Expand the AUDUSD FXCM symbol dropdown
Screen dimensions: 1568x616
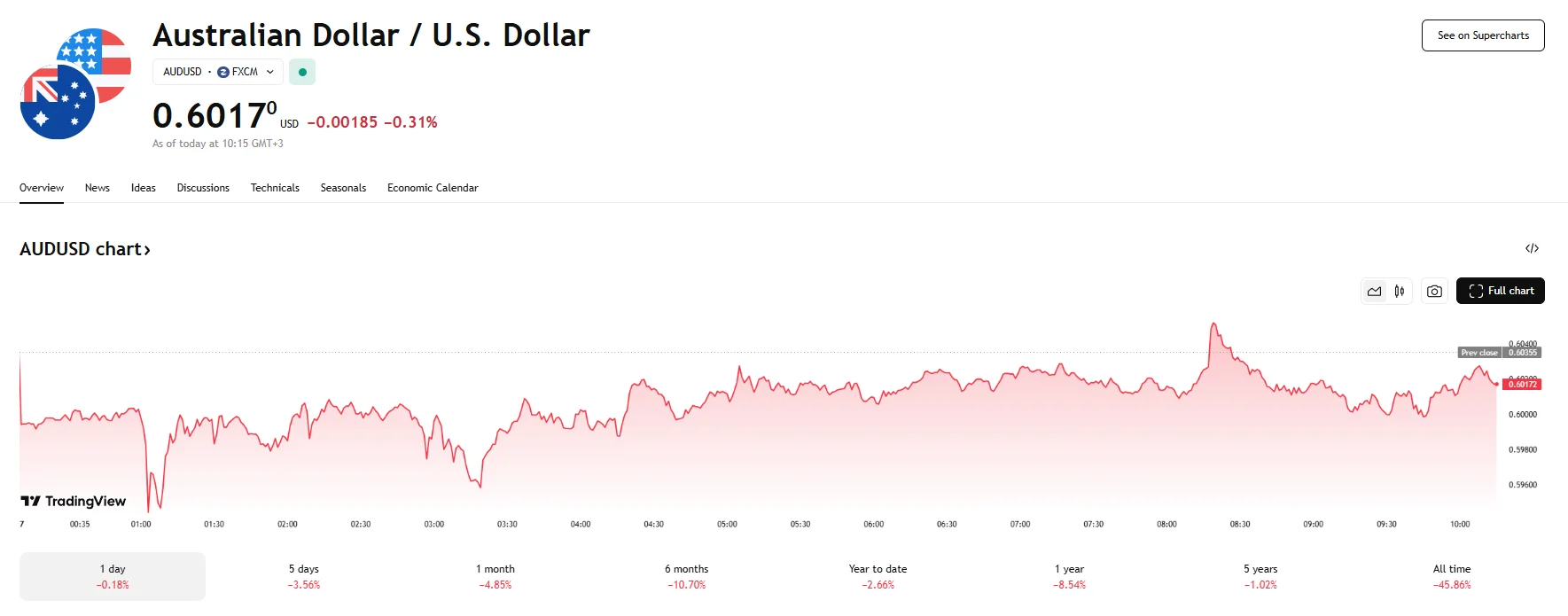[218, 72]
